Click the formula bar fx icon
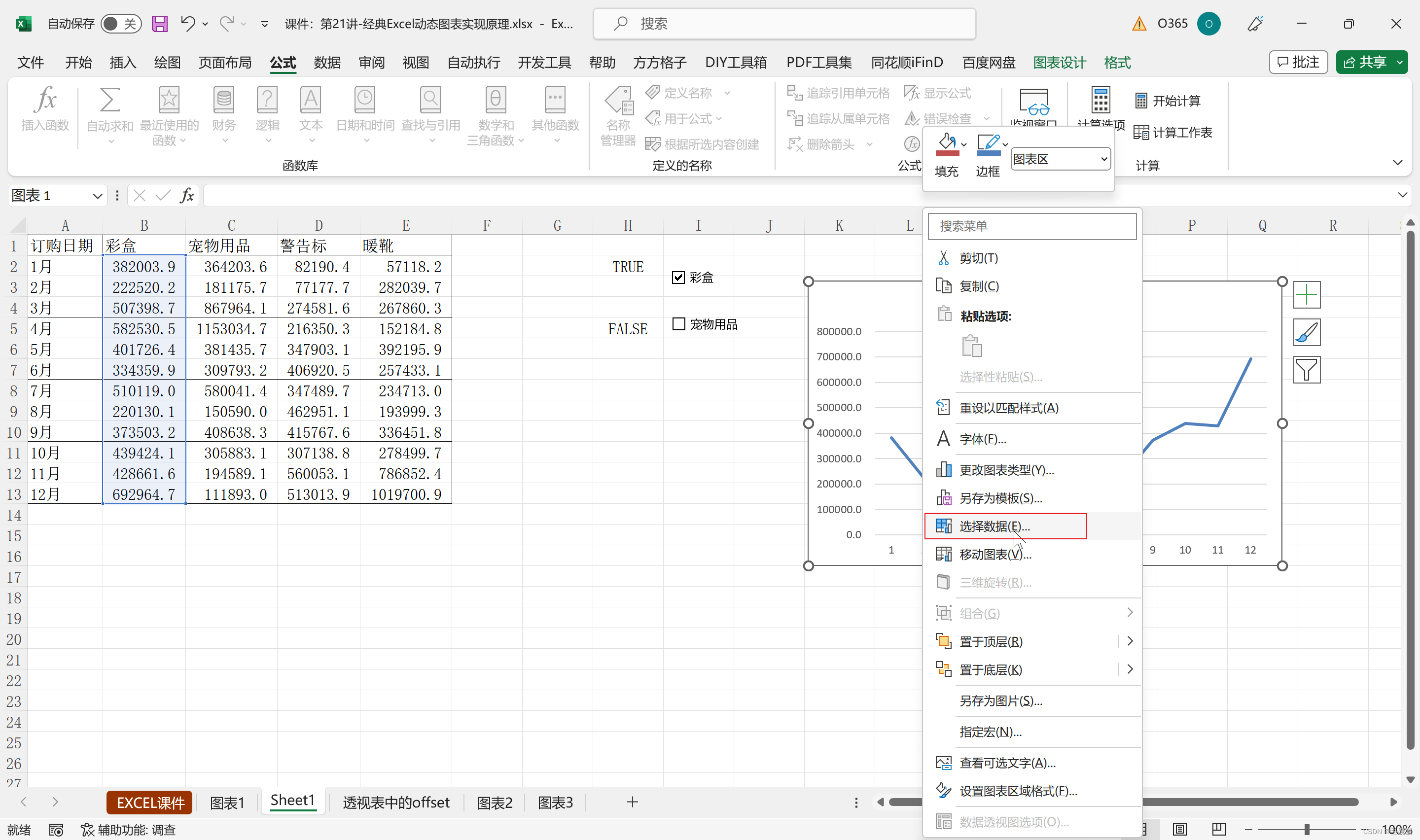1420x840 pixels. (187, 196)
